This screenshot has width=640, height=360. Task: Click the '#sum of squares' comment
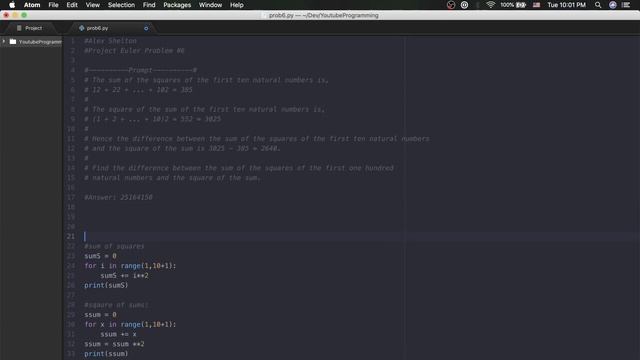coord(114,246)
